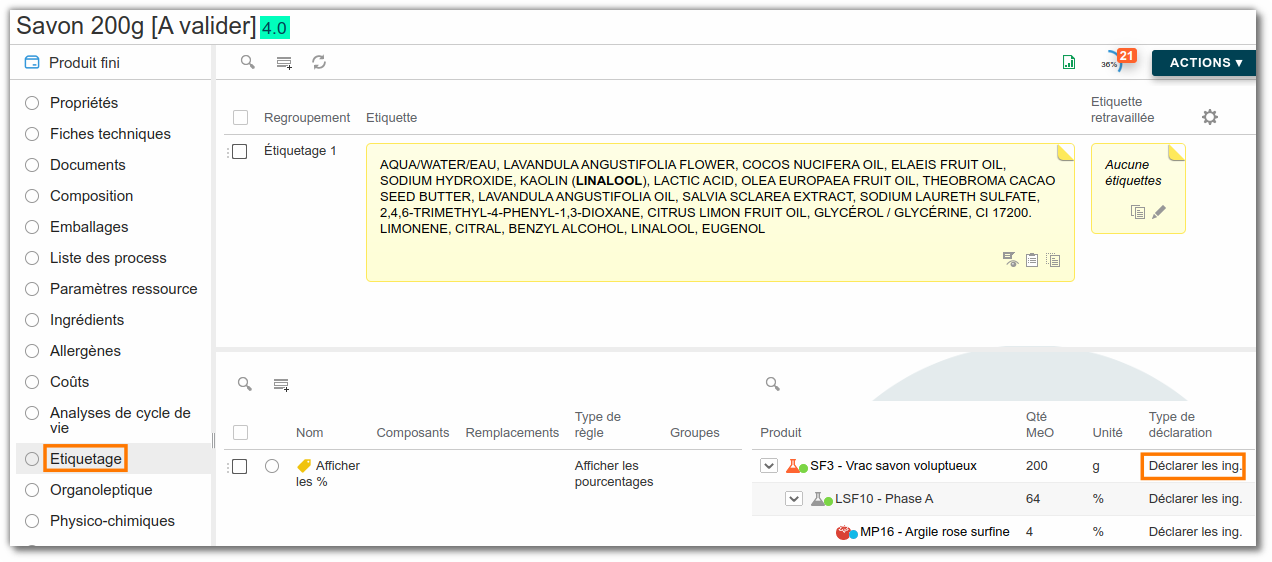1272x562 pixels.
Task: Open the Liste des process section
Action: pyautogui.click(x=108, y=258)
